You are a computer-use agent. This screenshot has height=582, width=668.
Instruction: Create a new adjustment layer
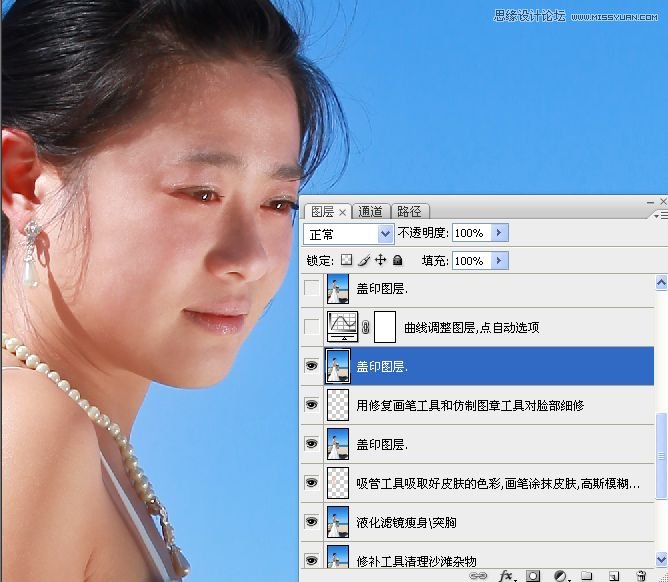click(x=561, y=576)
